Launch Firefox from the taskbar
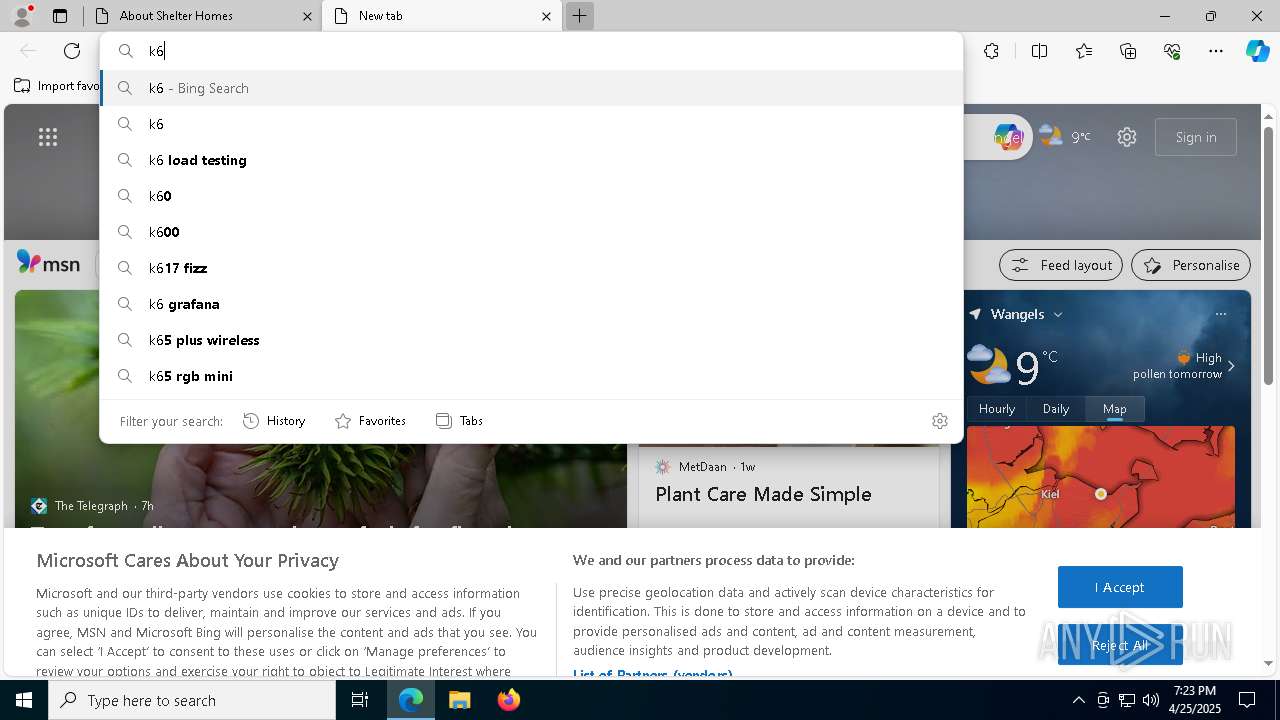The width and height of the screenshot is (1280, 720). 509,700
